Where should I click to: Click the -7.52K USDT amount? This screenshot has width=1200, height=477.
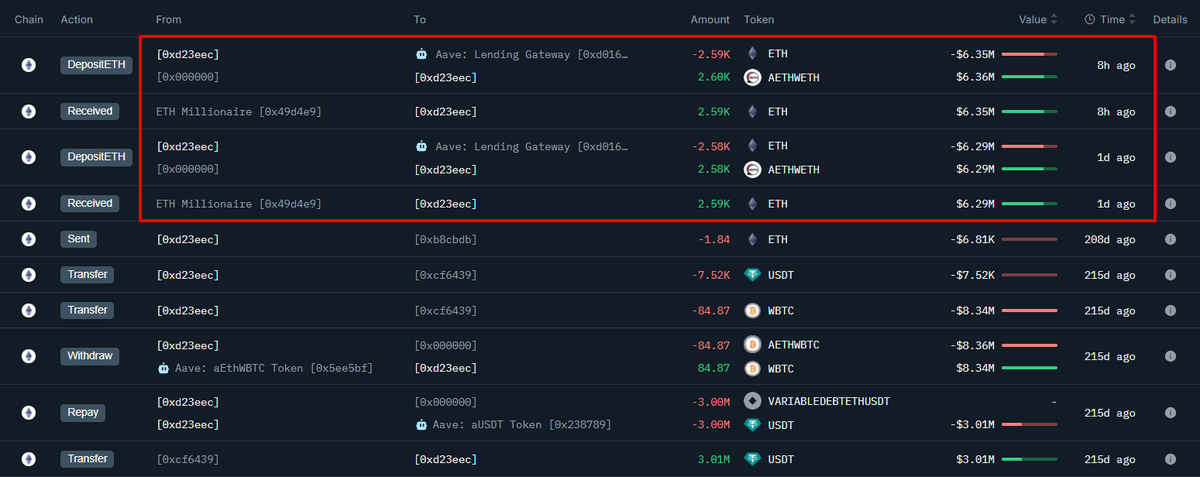pos(712,274)
